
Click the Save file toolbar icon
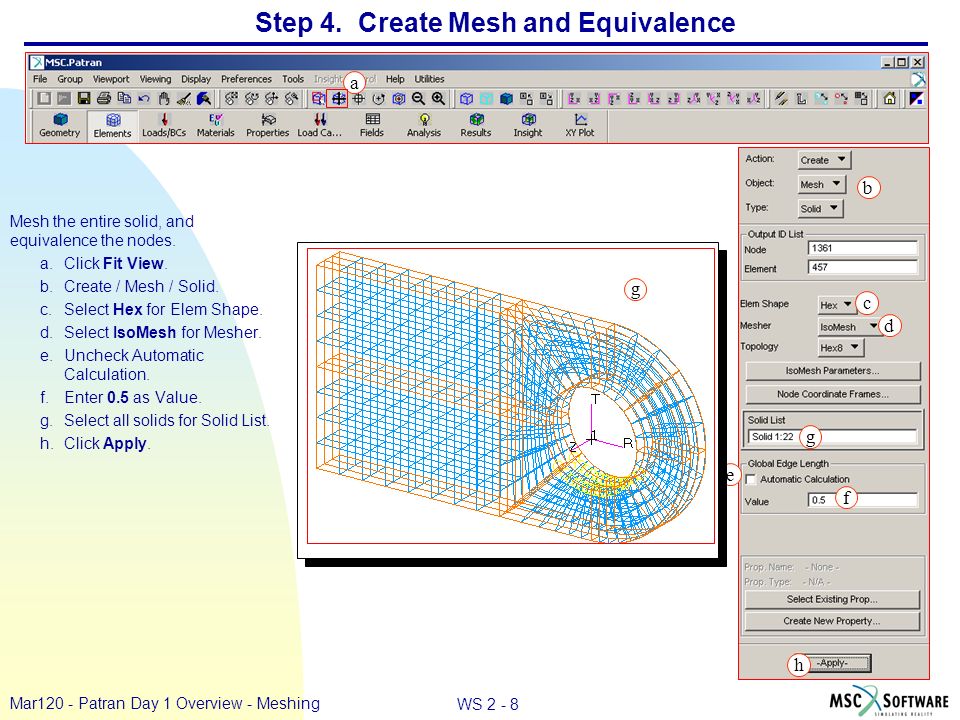(84, 98)
